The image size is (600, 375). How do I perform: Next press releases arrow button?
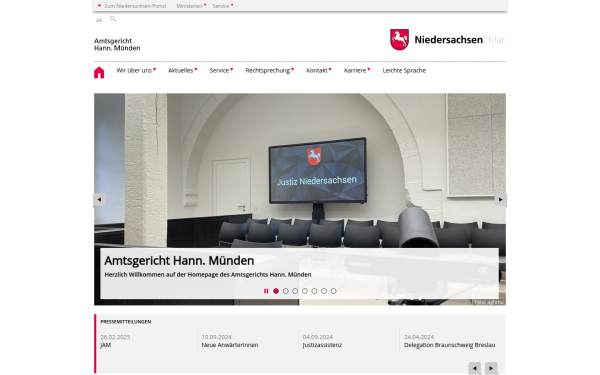click(491, 368)
